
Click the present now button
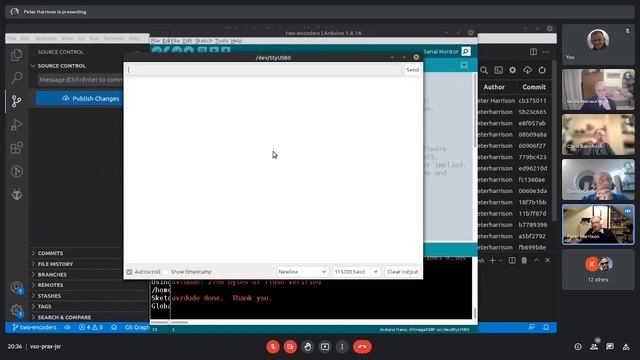point(325,347)
